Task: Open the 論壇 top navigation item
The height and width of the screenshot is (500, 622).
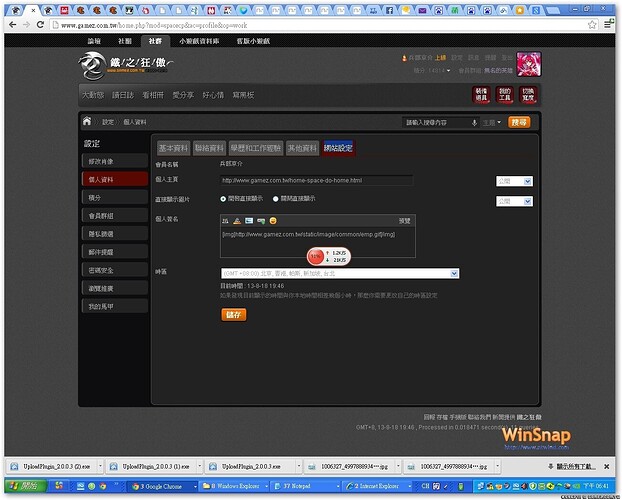Action: point(94,41)
